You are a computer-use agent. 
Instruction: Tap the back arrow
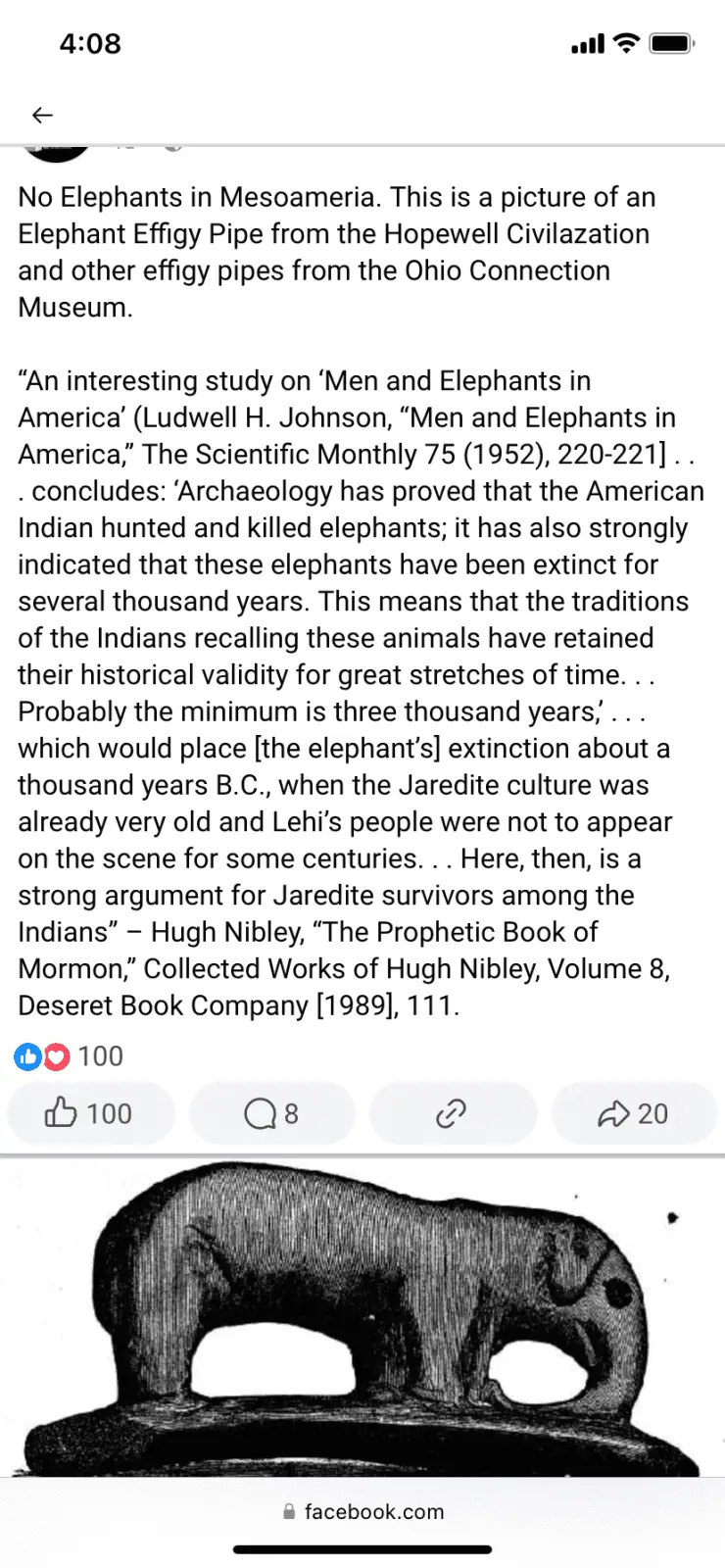[x=42, y=116]
